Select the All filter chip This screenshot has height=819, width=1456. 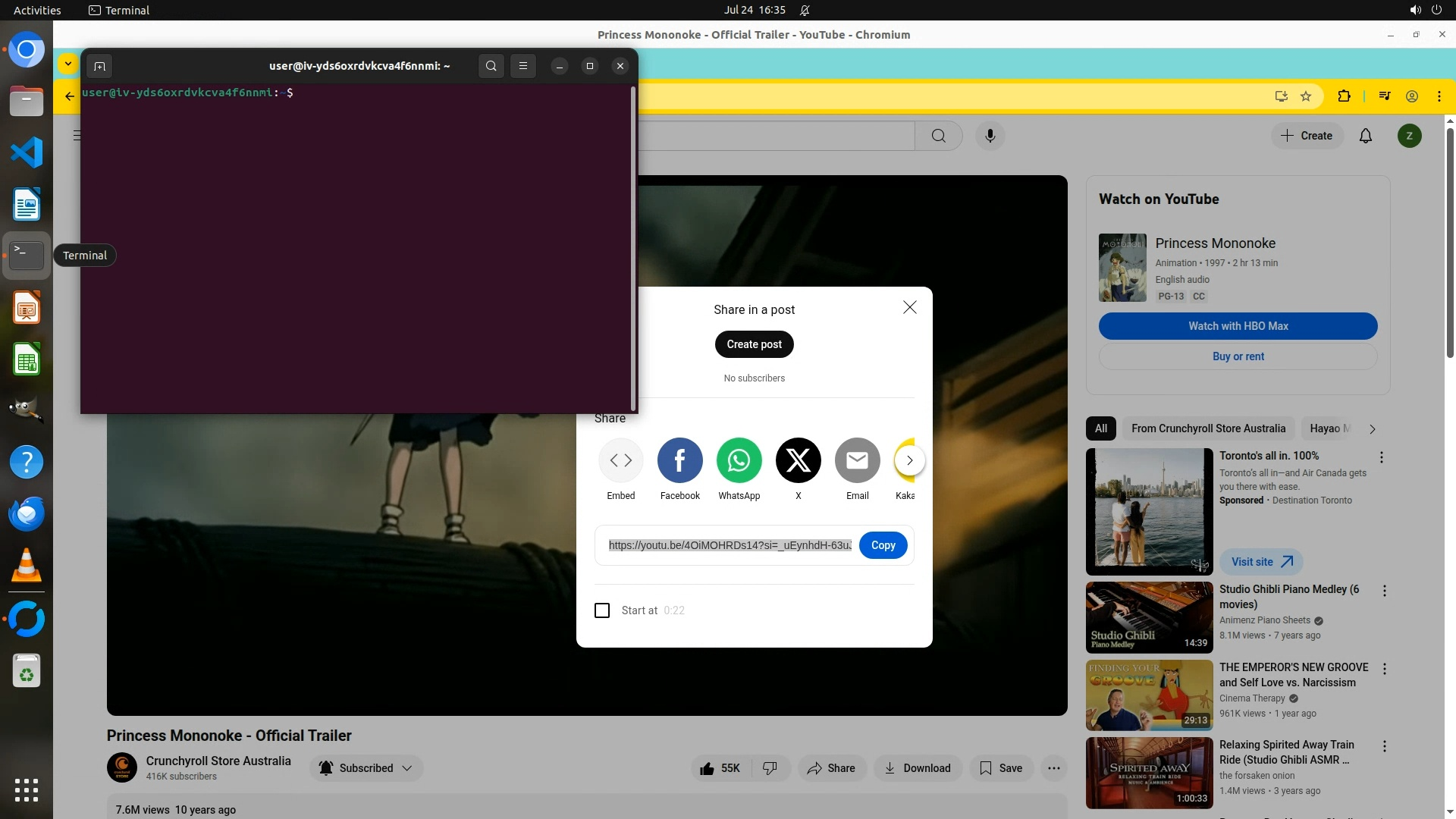[x=1100, y=428]
